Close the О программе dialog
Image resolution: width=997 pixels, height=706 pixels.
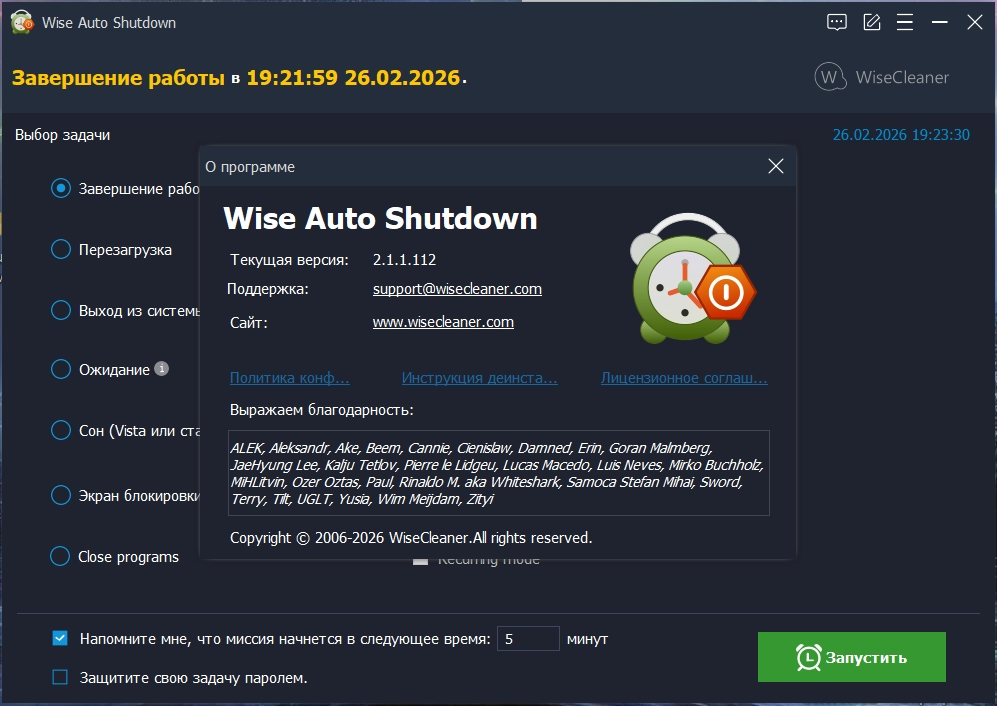pos(775,166)
